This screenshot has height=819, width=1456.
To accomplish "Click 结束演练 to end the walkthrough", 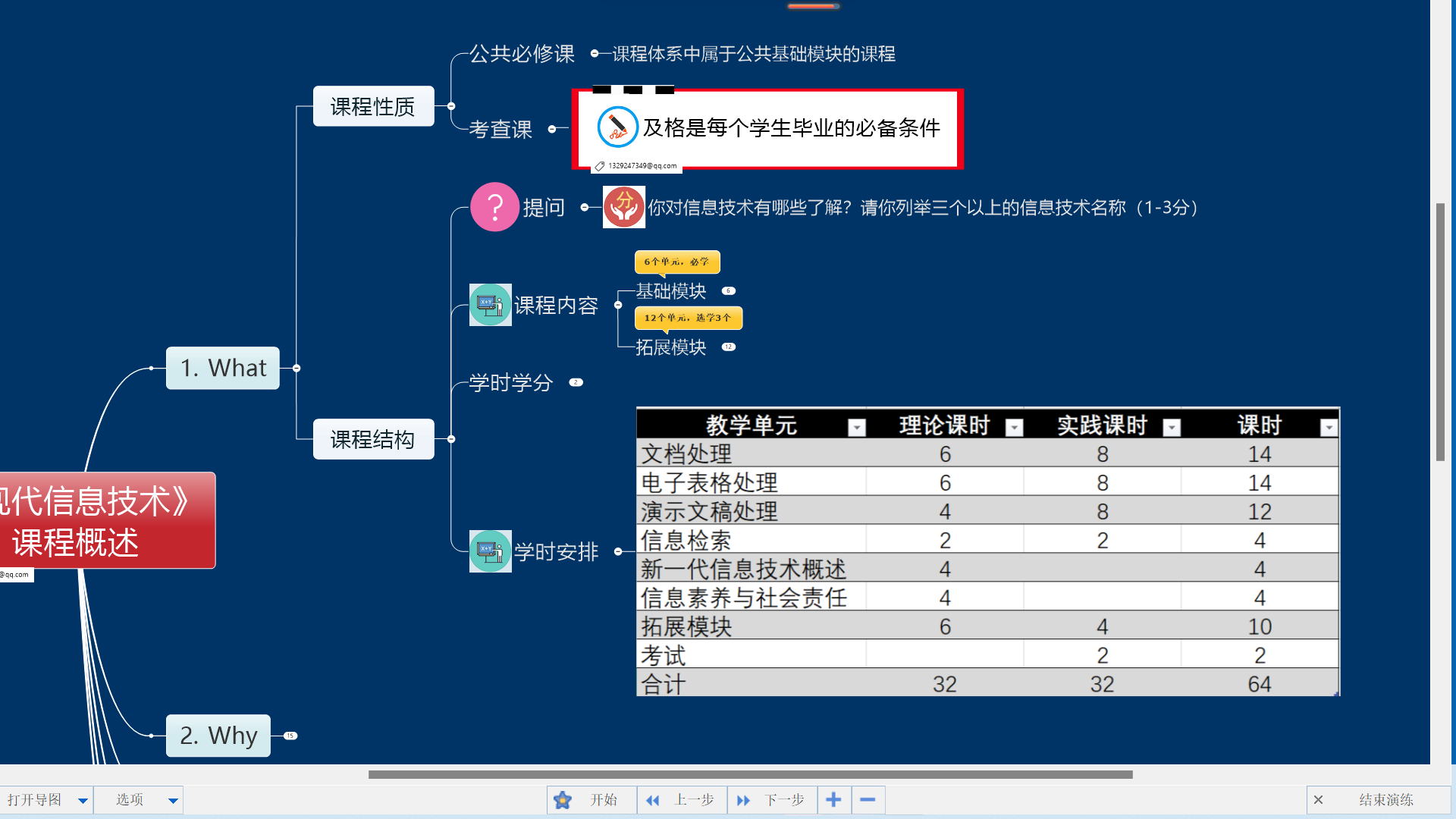I will click(1385, 800).
